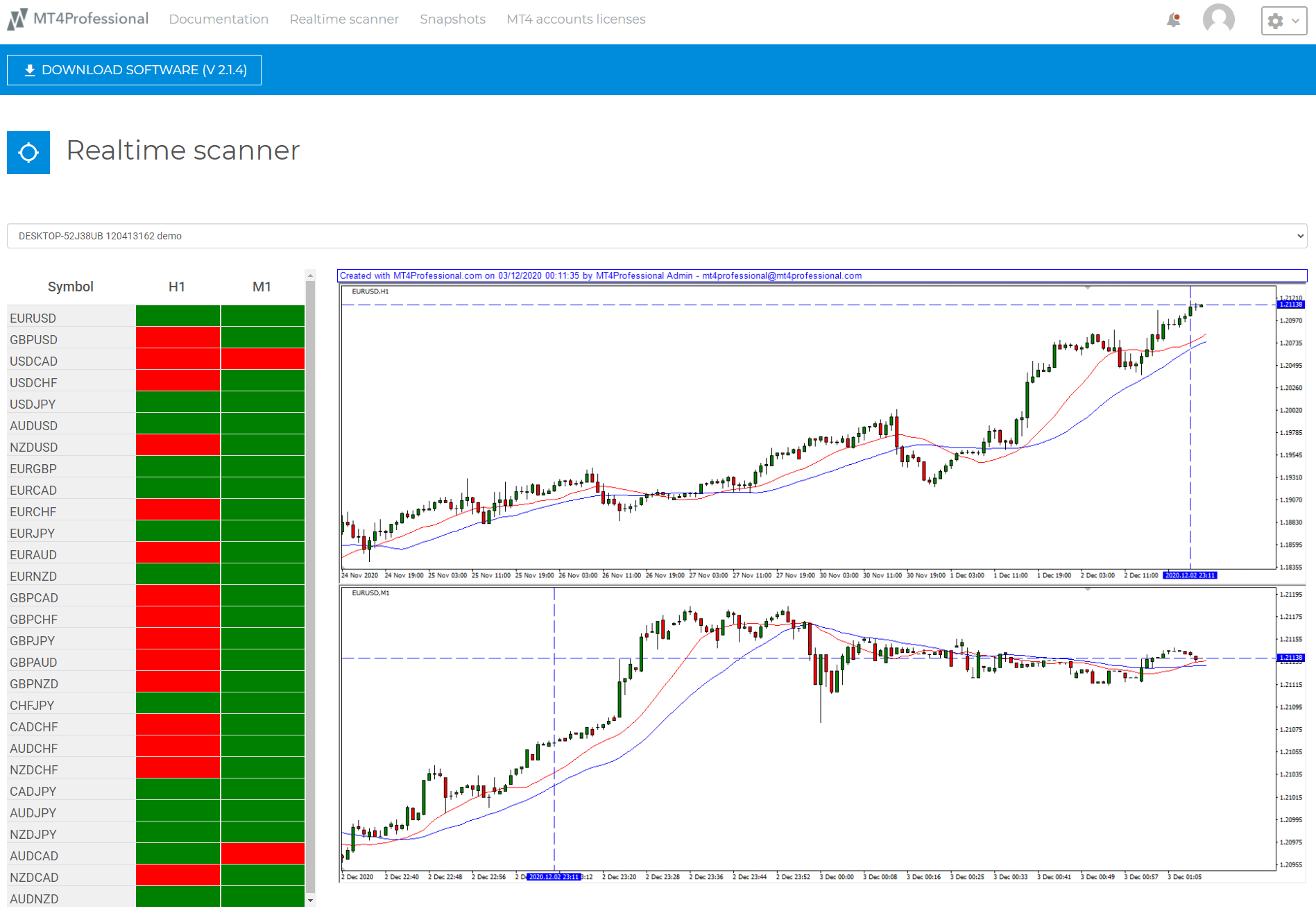
Task: Click the Realtime scanner target icon
Action: click(x=28, y=152)
